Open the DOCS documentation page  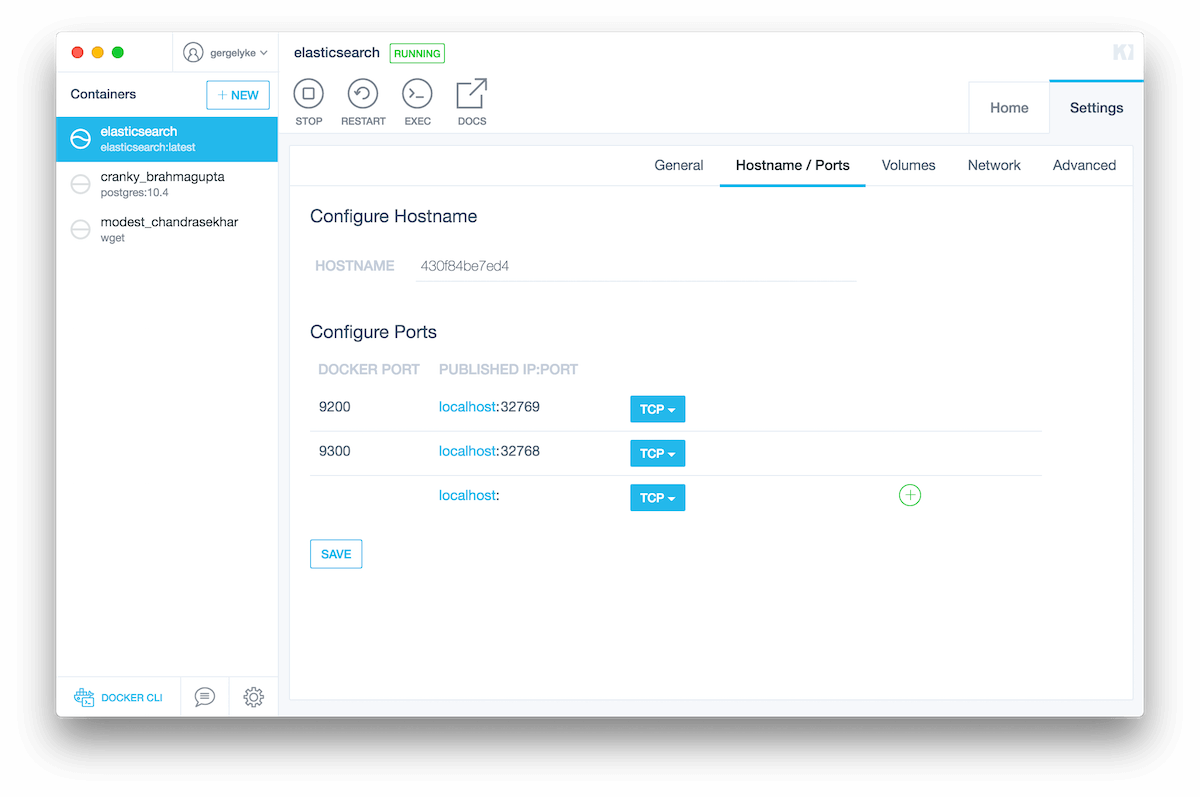coord(470,100)
